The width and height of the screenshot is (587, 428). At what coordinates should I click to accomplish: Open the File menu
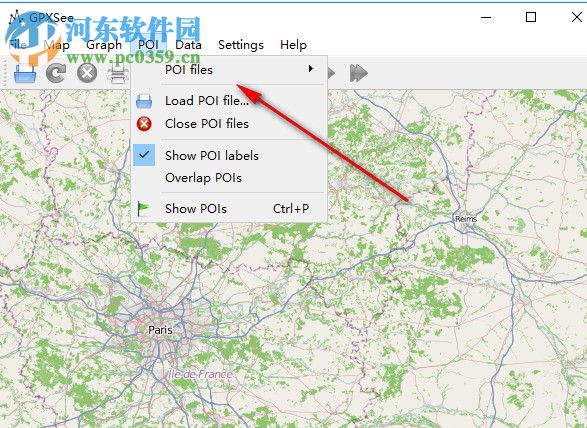17,45
